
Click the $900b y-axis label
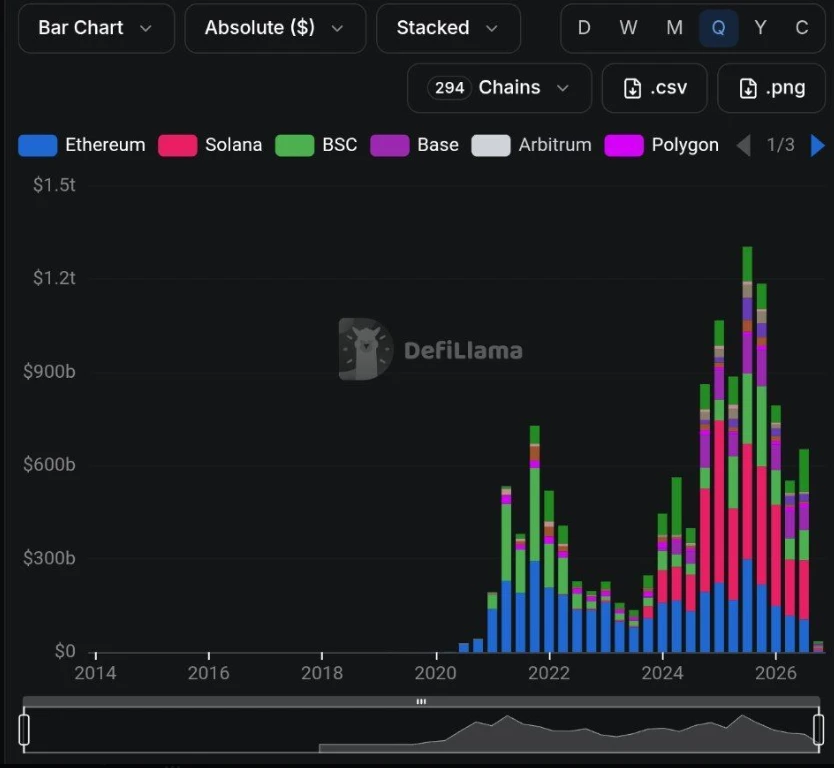[49, 372]
